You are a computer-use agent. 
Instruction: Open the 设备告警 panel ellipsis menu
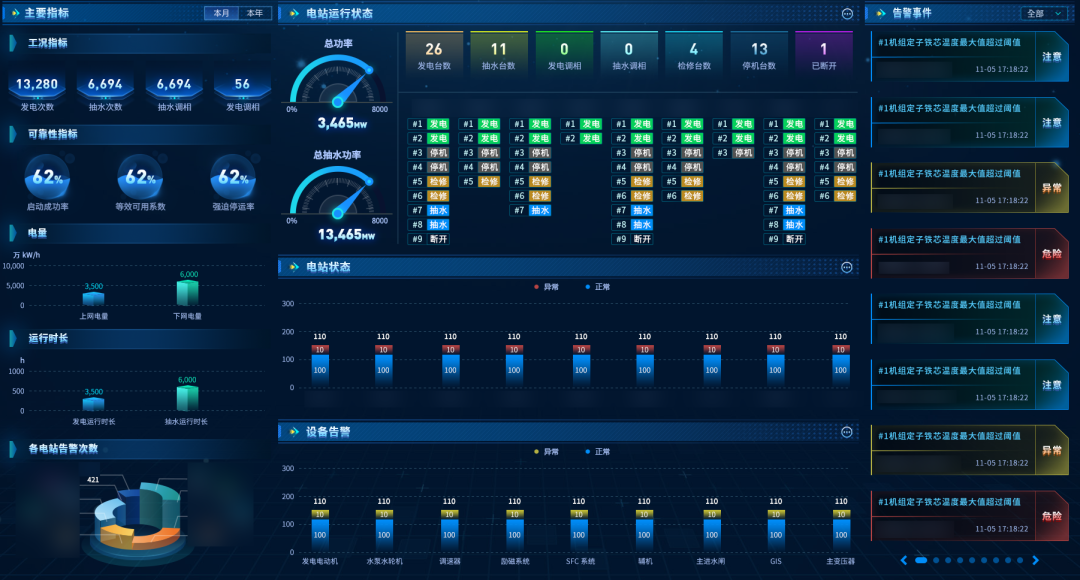pyautogui.click(x=847, y=432)
